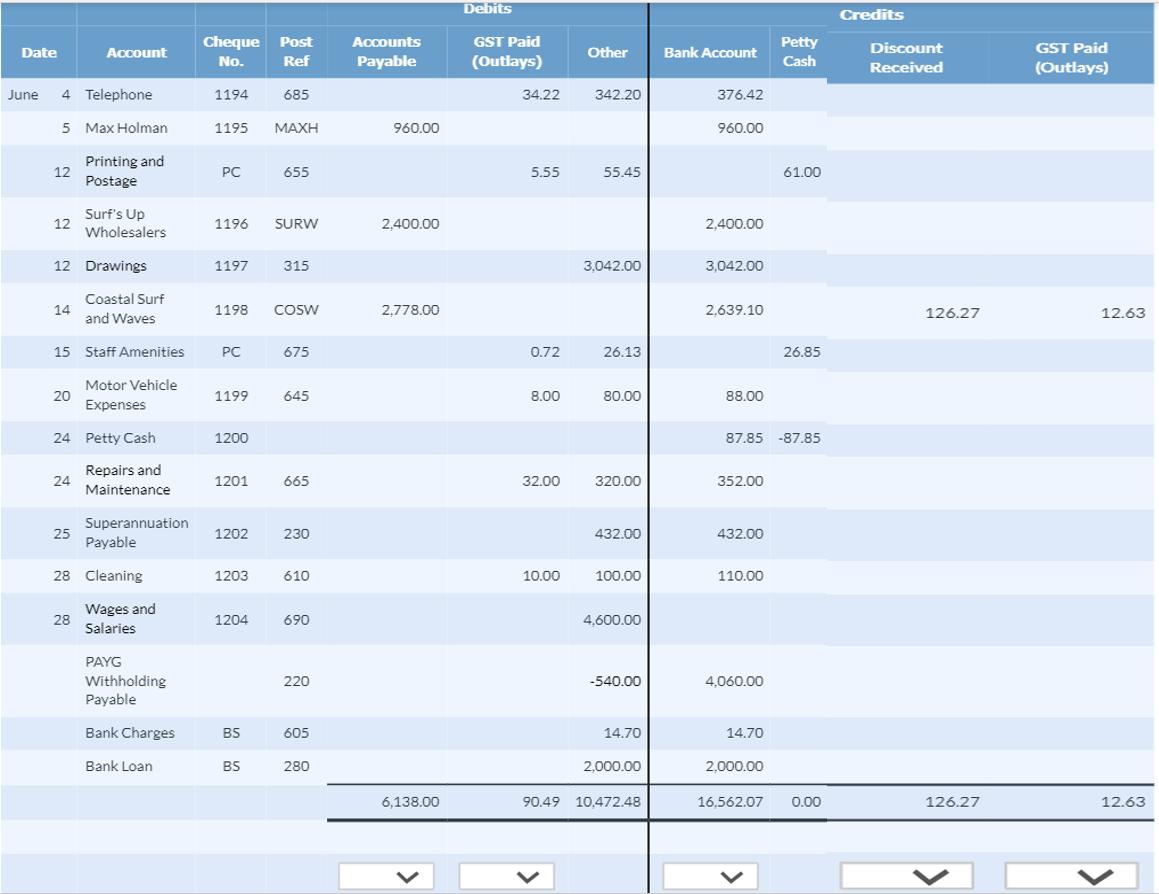Open the GST Paid (Outlays) debits dropdown

505,875
